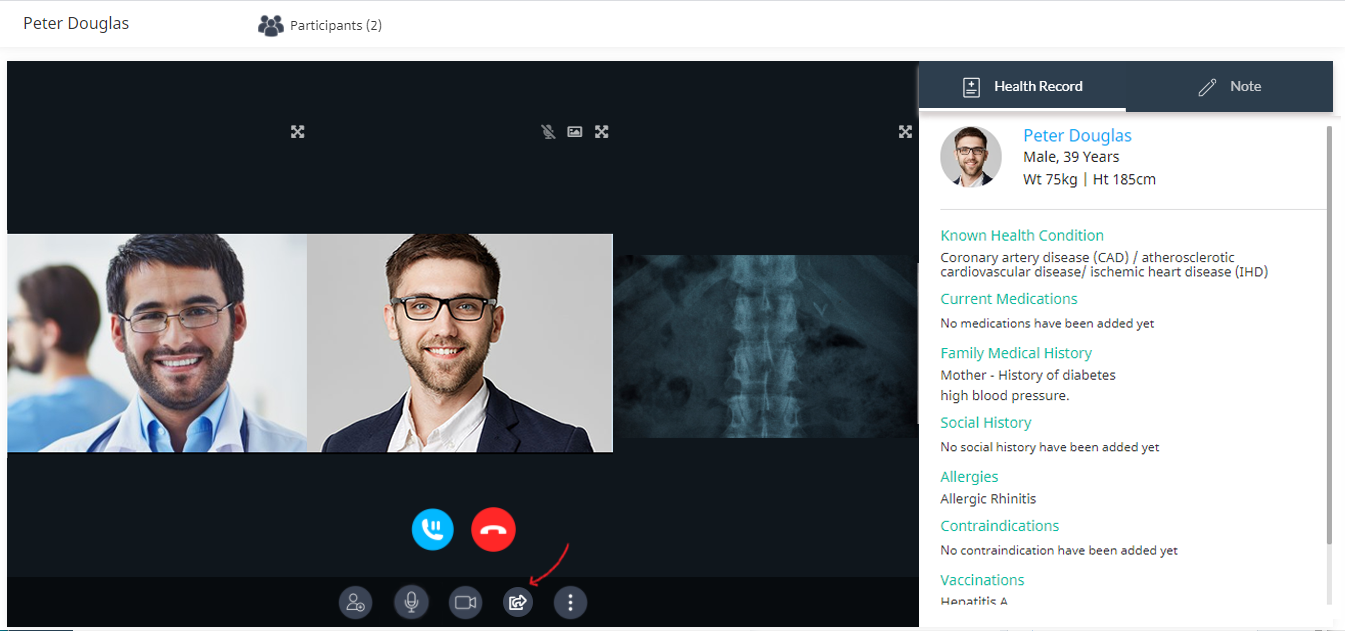Click the Coronary artery disease condition text
Viewport: 1345px width, 631px height.
tap(1104, 264)
